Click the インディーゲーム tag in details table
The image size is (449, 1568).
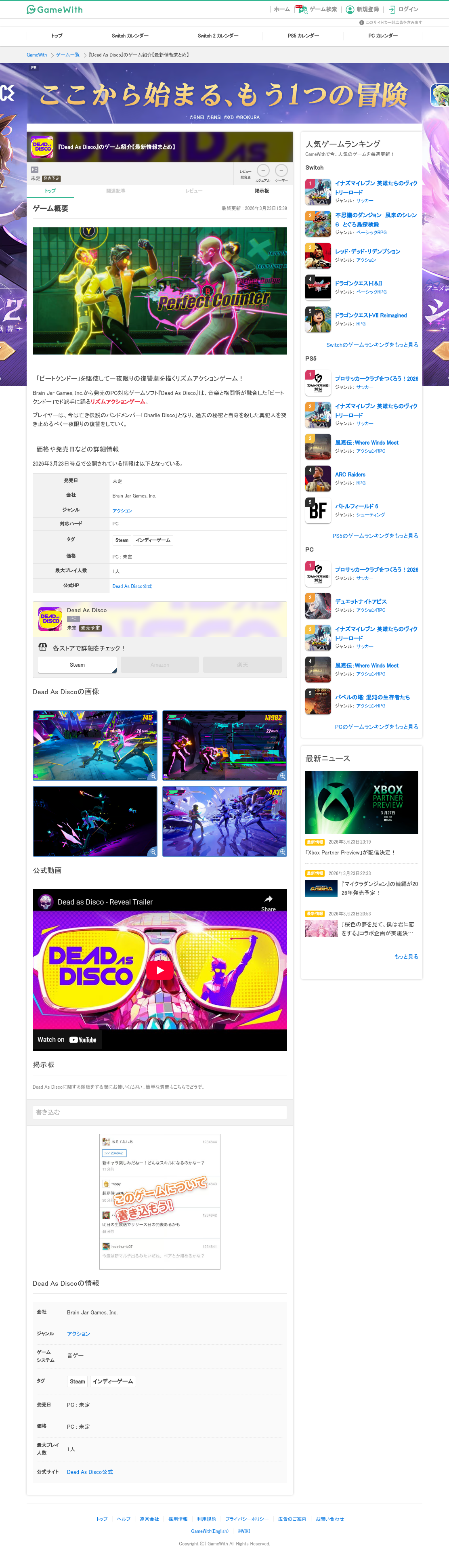(x=153, y=540)
